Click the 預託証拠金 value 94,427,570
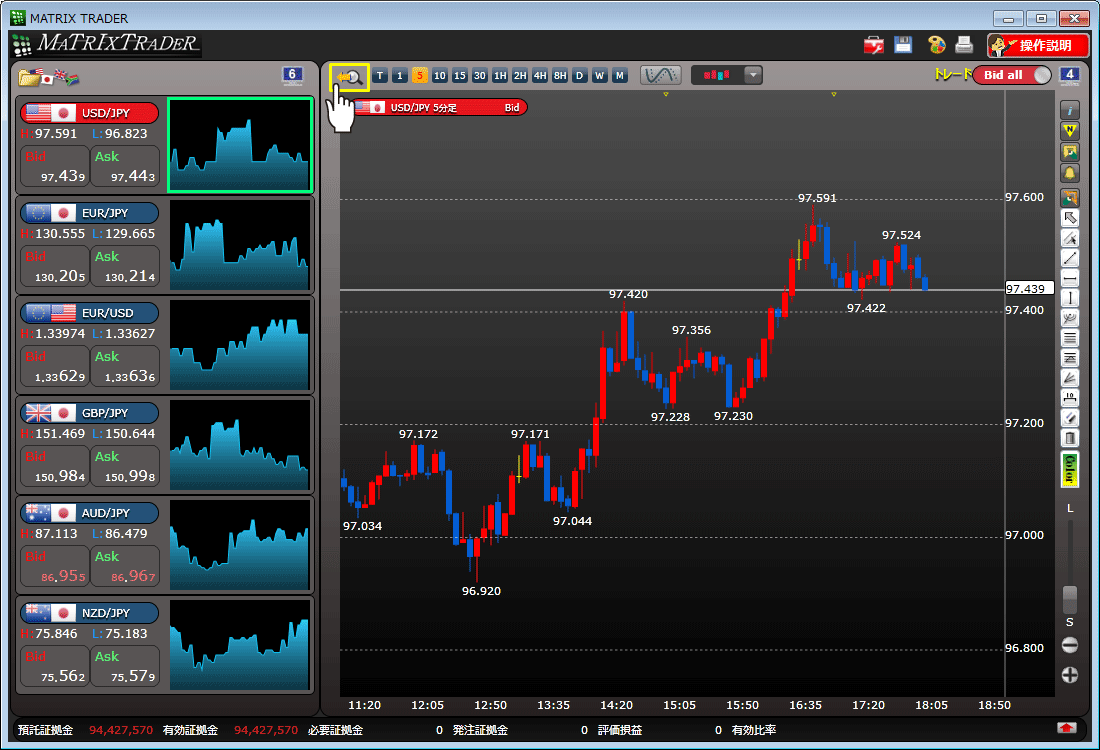1100x750 pixels. click(121, 730)
